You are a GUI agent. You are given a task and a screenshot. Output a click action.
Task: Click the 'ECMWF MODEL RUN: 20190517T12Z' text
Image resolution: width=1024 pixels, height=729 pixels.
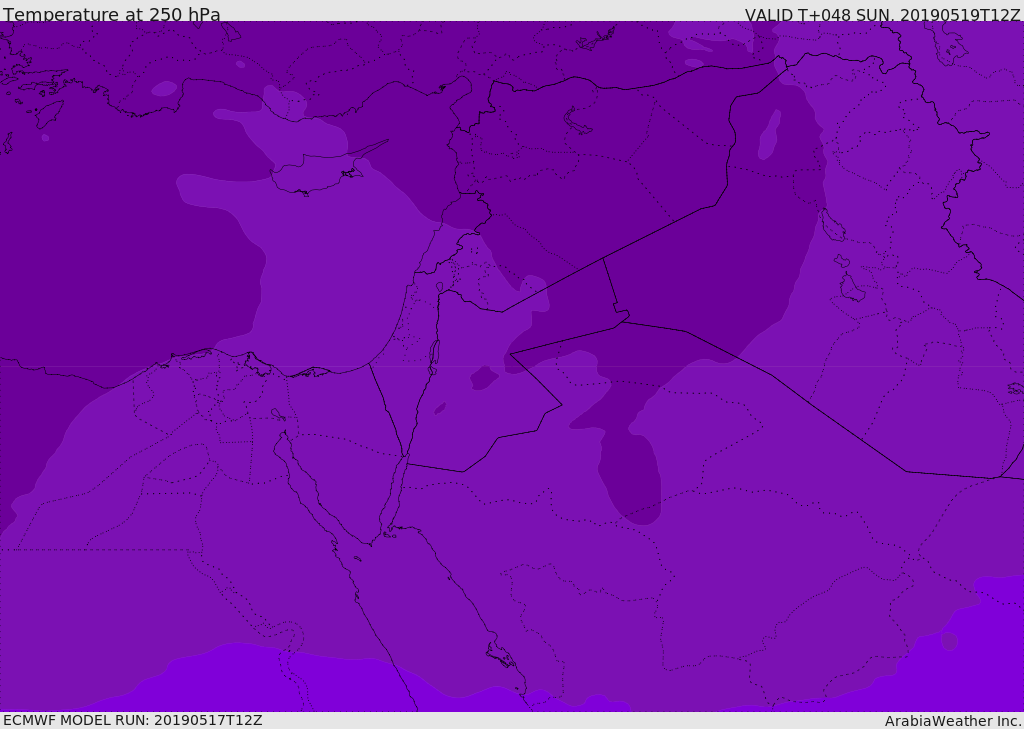click(x=133, y=720)
